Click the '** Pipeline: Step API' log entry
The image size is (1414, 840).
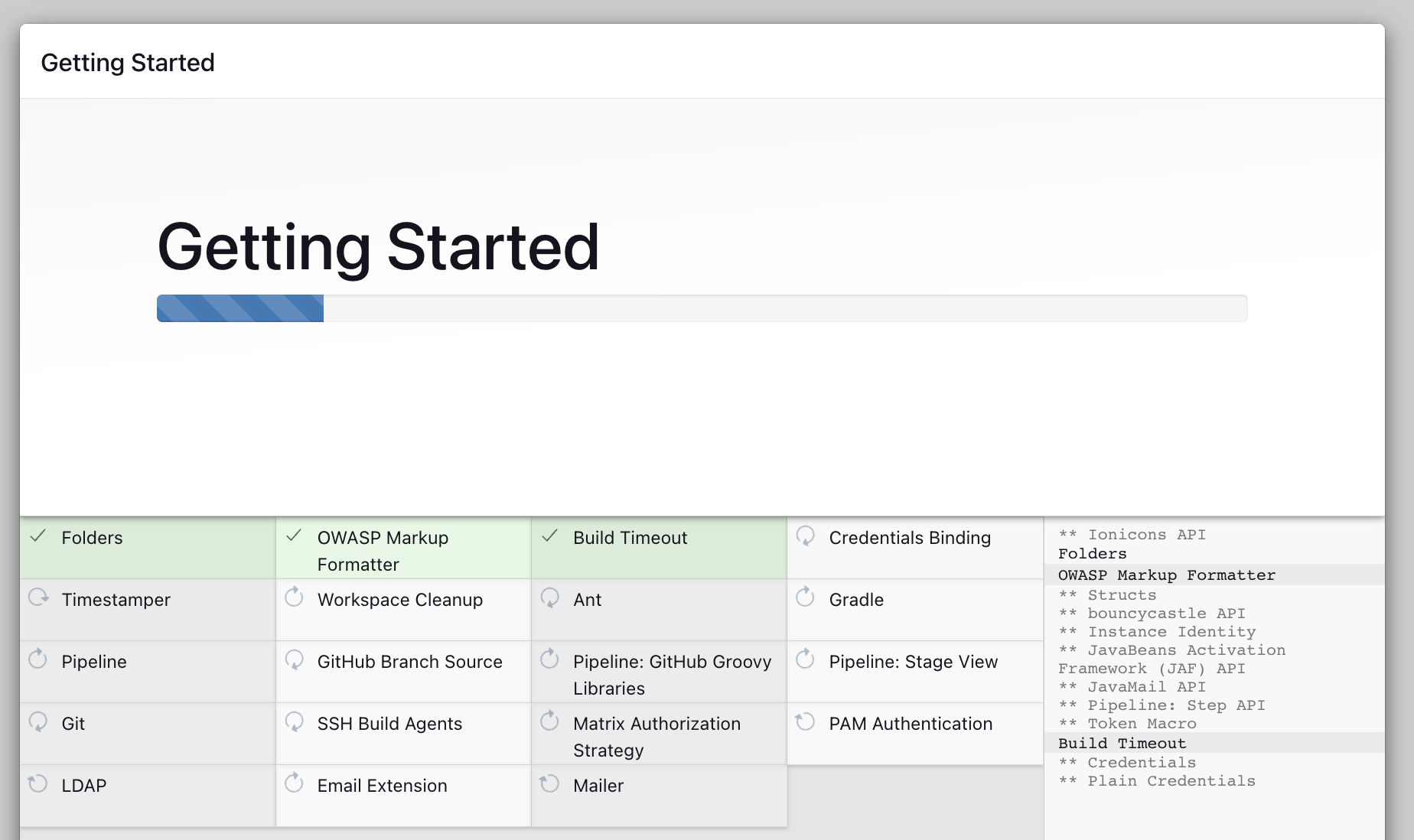pos(1161,705)
